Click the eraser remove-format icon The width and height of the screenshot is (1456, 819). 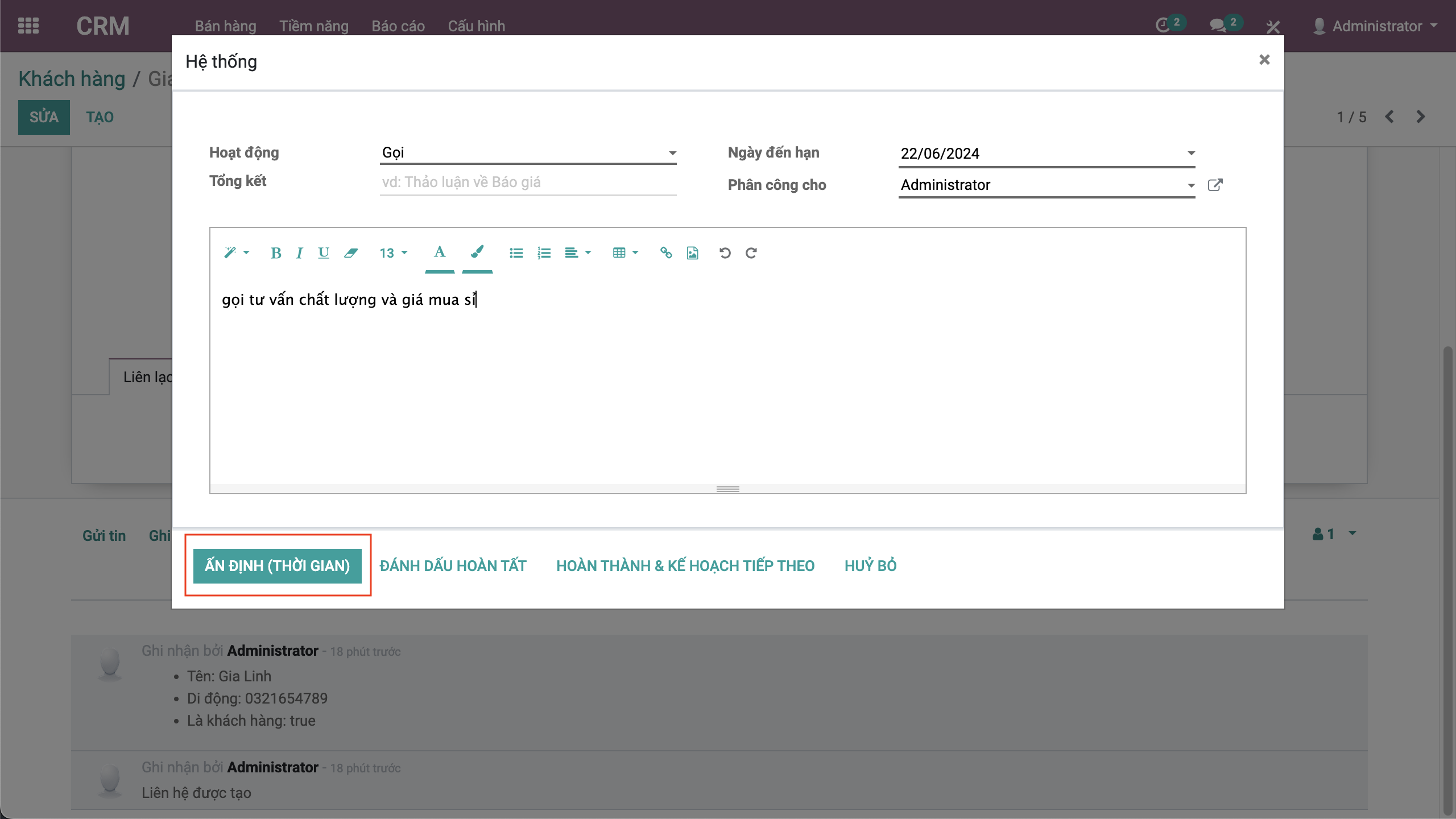(351, 253)
